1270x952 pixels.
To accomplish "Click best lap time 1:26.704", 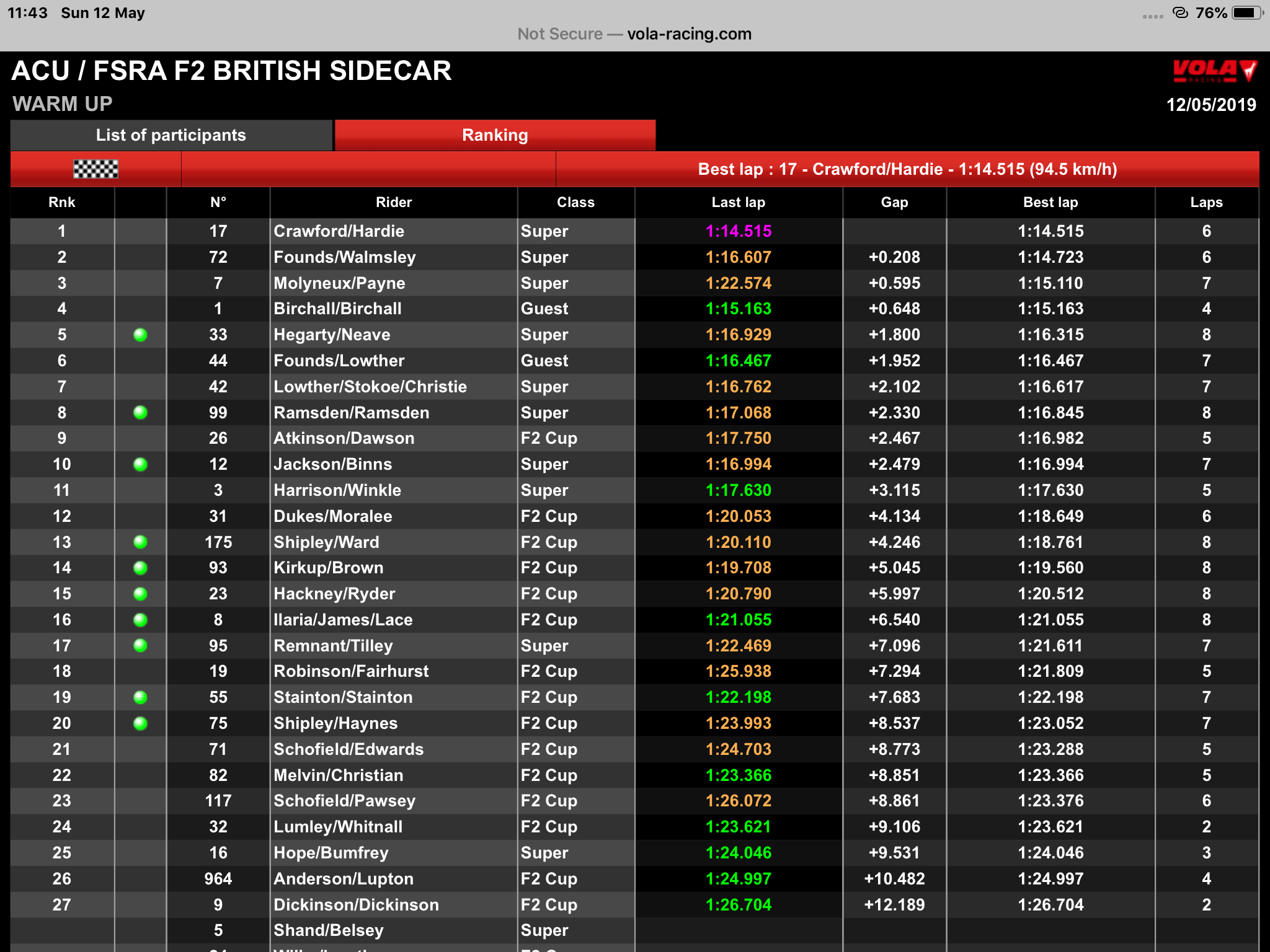I will [x=1050, y=905].
